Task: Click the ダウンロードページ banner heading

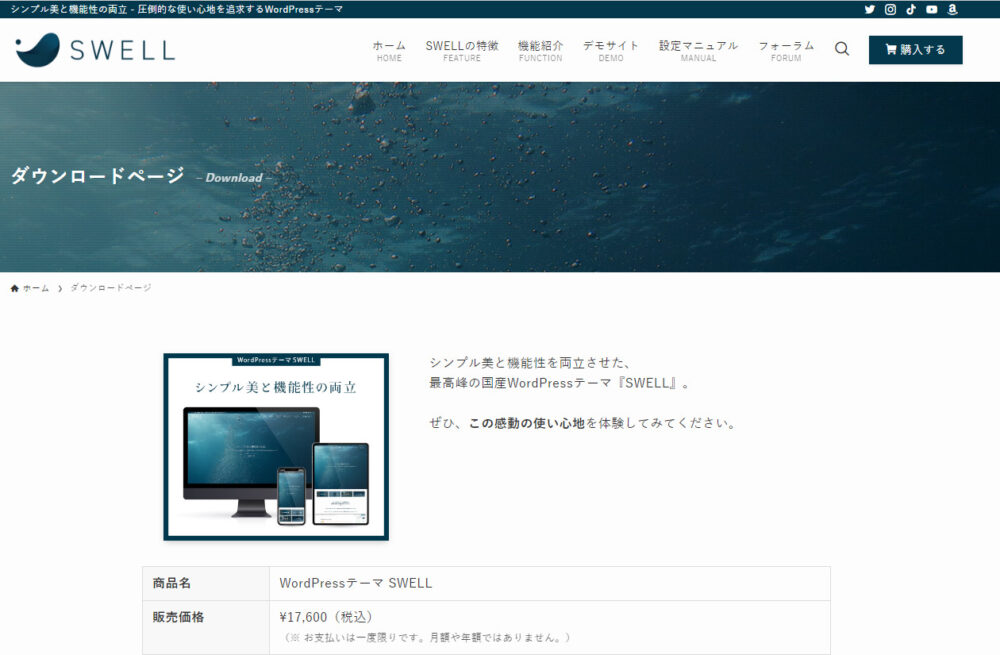Action: pyautogui.click(x=98, y=176)
